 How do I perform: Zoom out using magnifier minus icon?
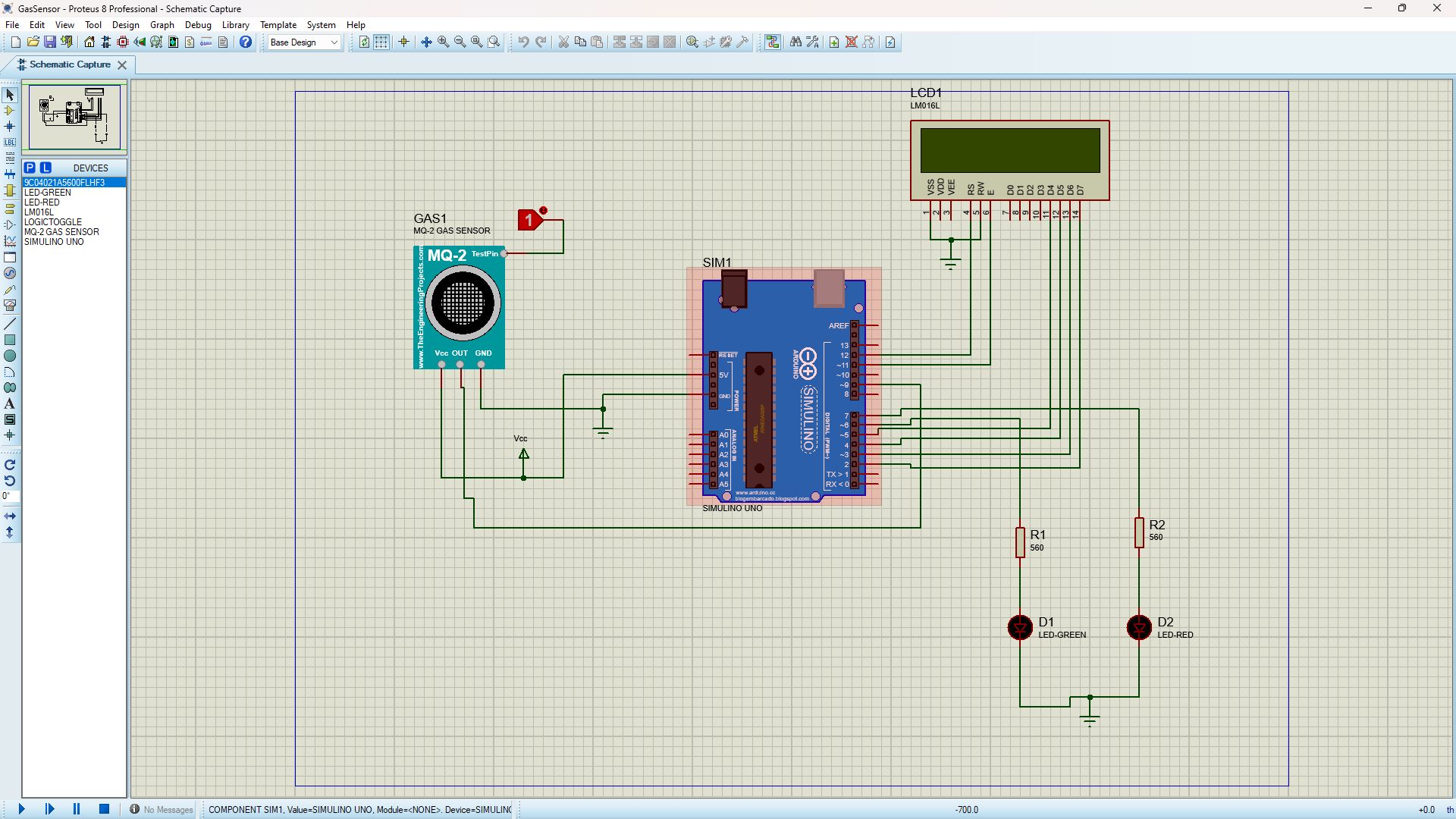point(460,42)
